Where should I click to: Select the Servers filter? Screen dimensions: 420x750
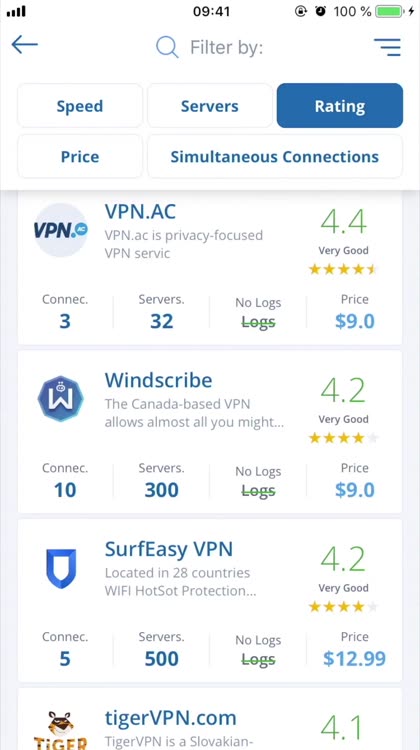click(210, 106)
